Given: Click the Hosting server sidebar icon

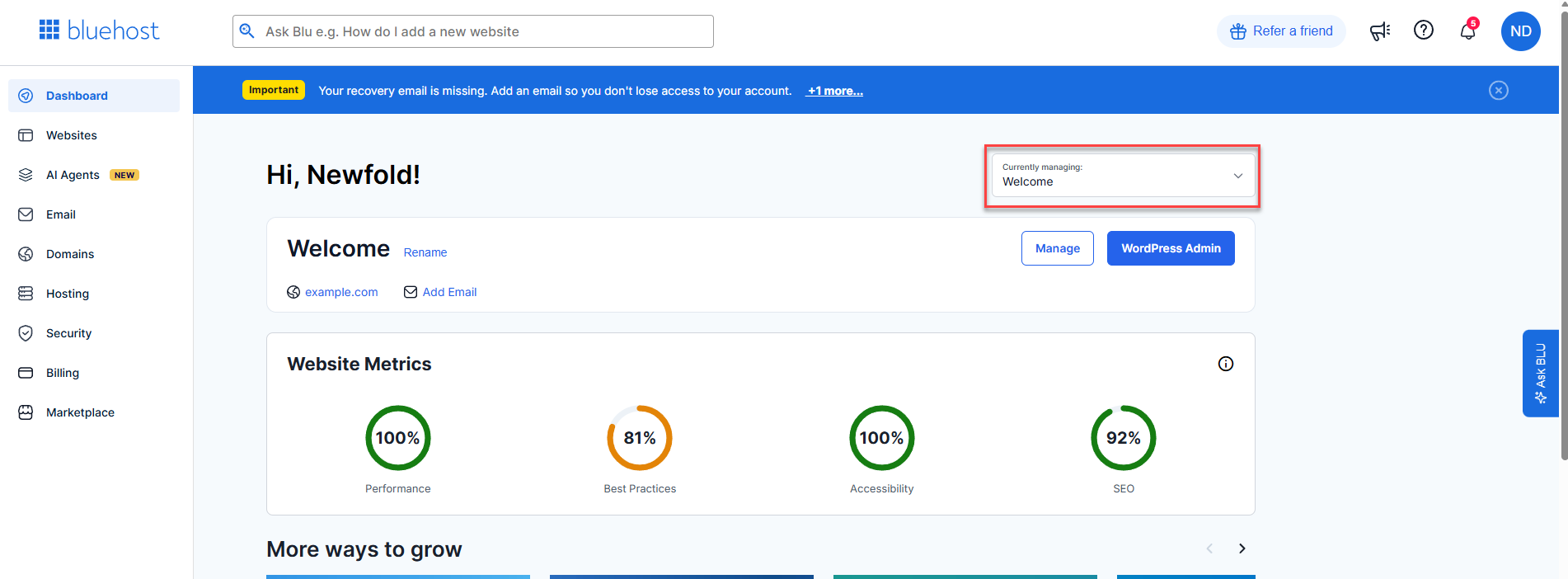Looking at the screenshot, I should pos(26,294).
